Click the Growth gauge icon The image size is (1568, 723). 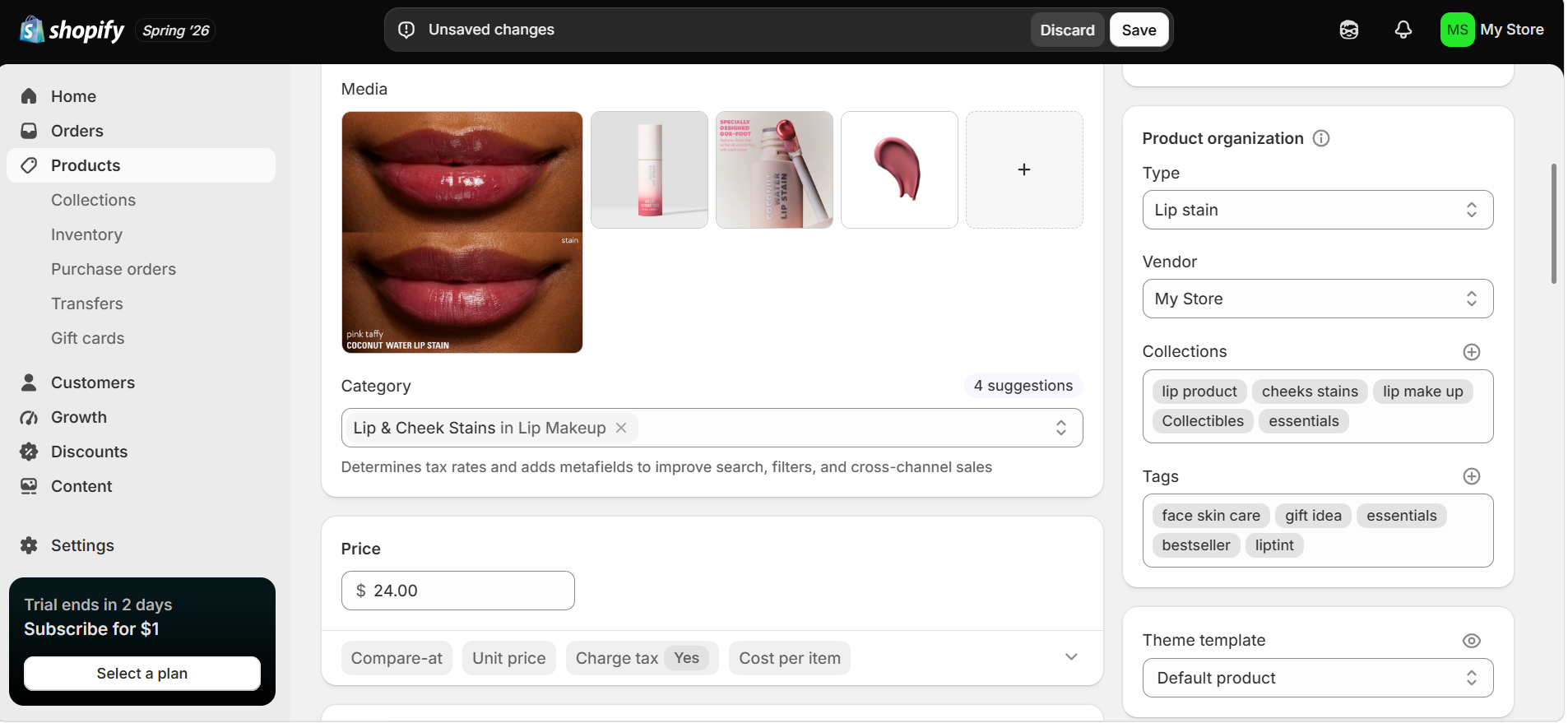(x=29, y=417)
